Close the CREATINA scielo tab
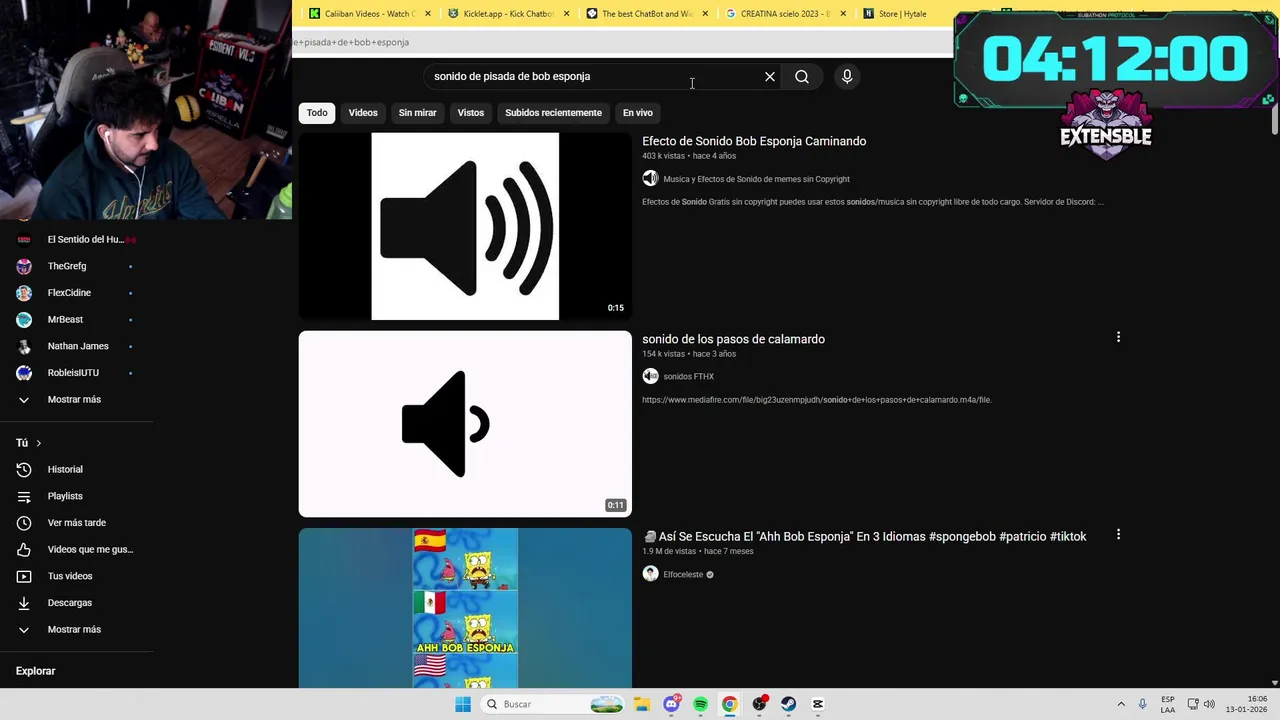 pos(843,14)
